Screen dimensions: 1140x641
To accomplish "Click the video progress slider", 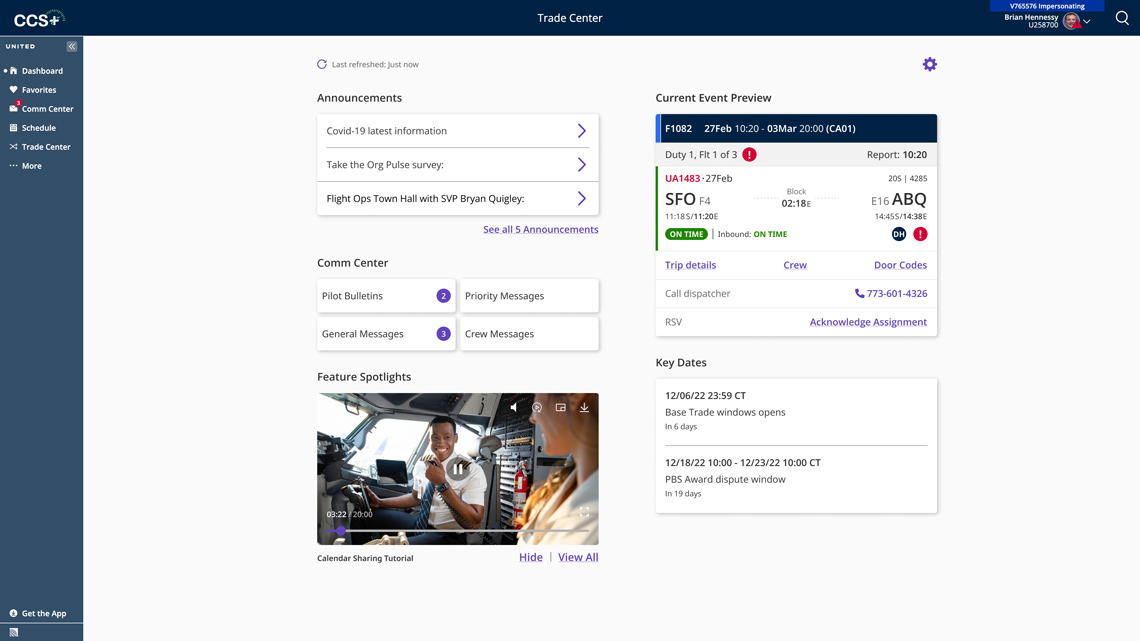I will (458, 531).
